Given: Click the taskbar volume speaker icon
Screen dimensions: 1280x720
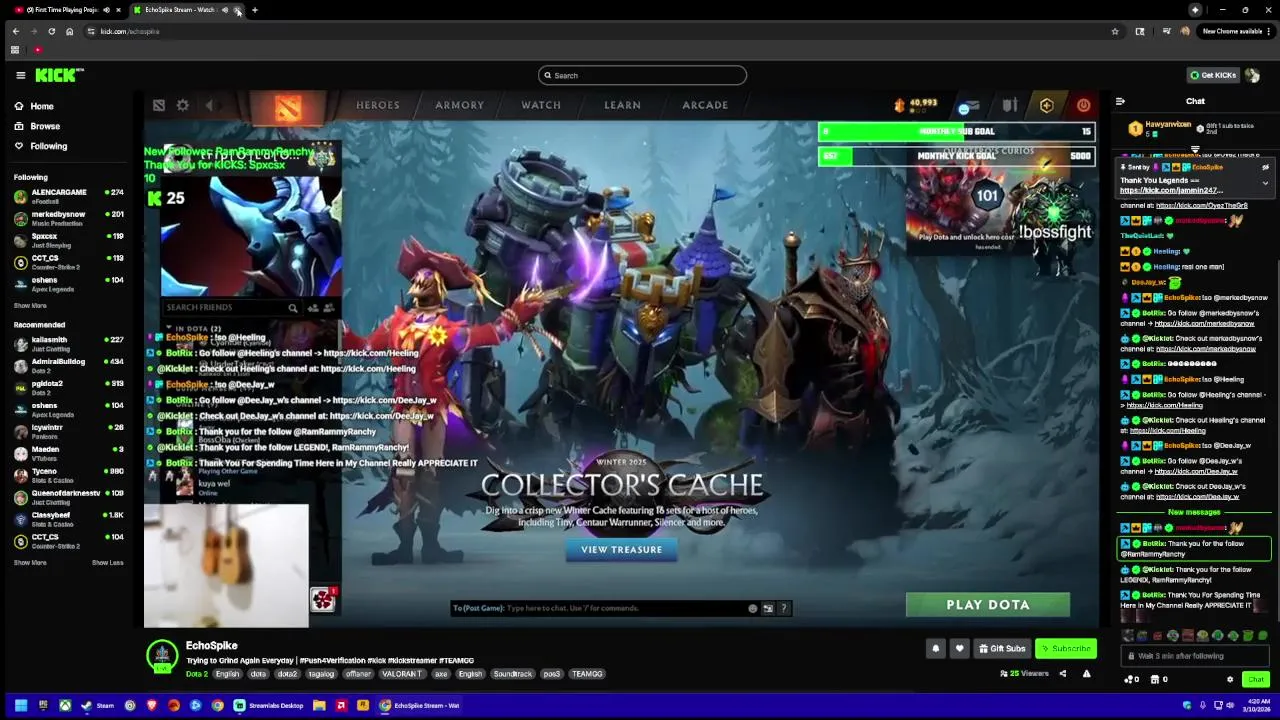Looking at the screenshot, I should (x=1230, y=705).
